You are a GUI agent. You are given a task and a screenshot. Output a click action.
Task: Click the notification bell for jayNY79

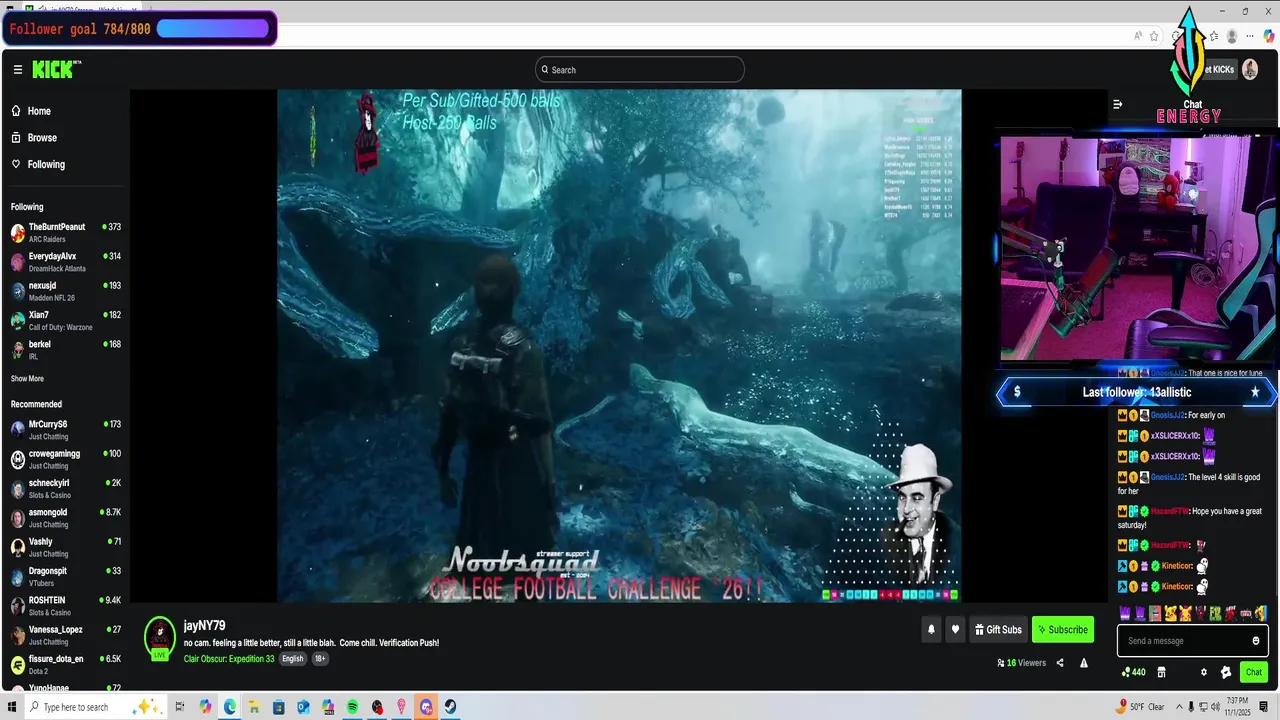(931, 630)
